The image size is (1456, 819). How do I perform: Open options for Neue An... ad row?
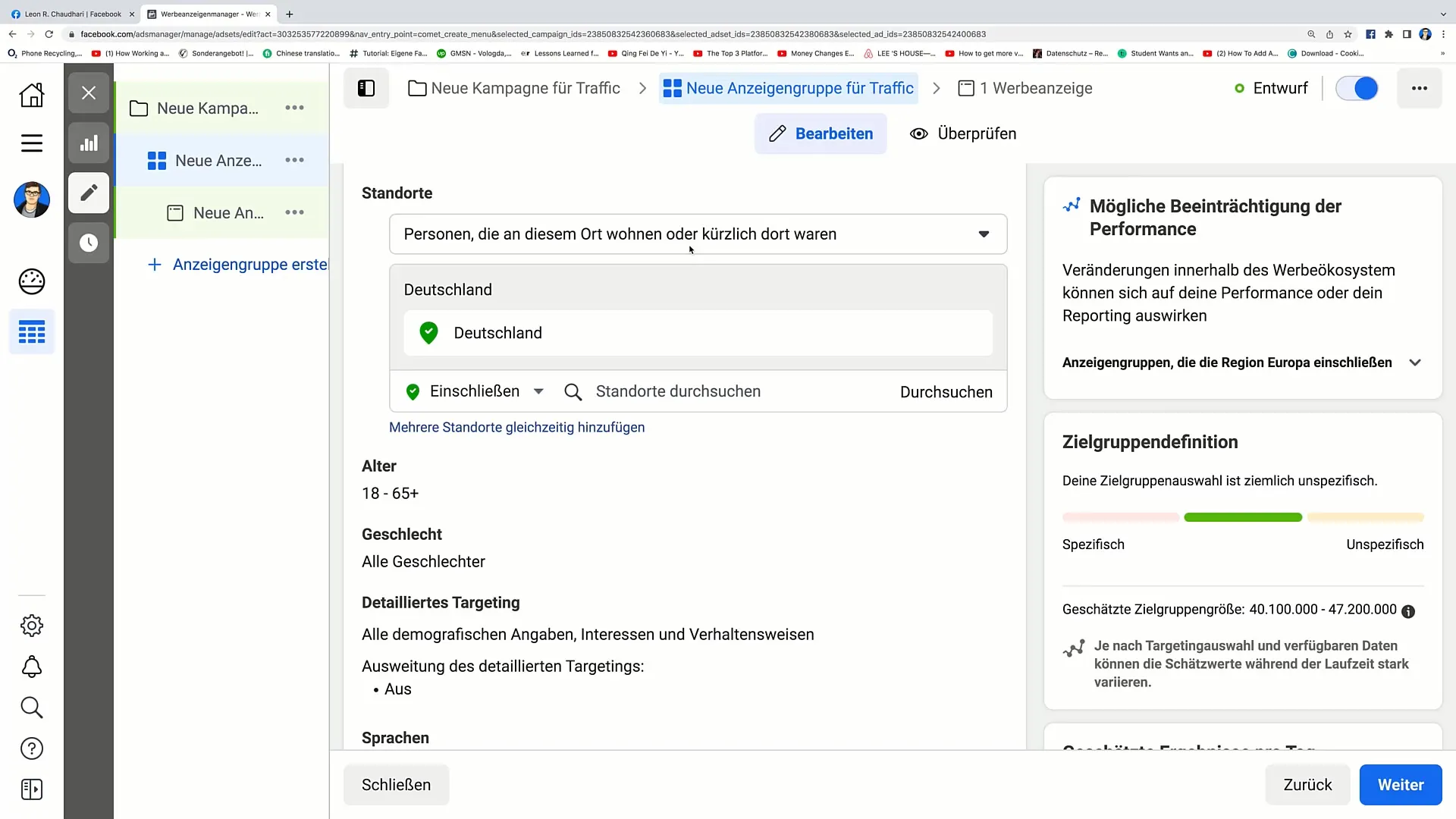[294, 212]
